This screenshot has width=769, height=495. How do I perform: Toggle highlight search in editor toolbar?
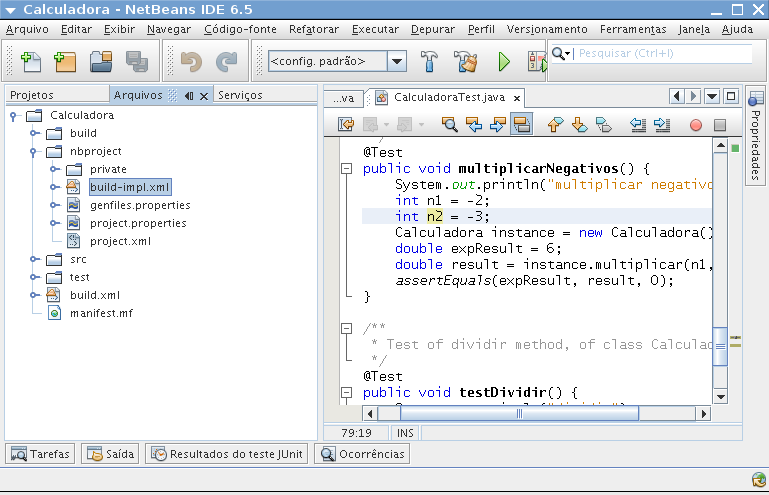click(521, 125)
